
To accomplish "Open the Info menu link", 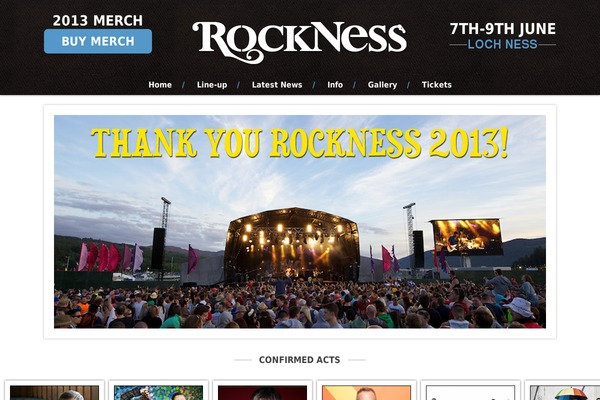I will (335, 85).
